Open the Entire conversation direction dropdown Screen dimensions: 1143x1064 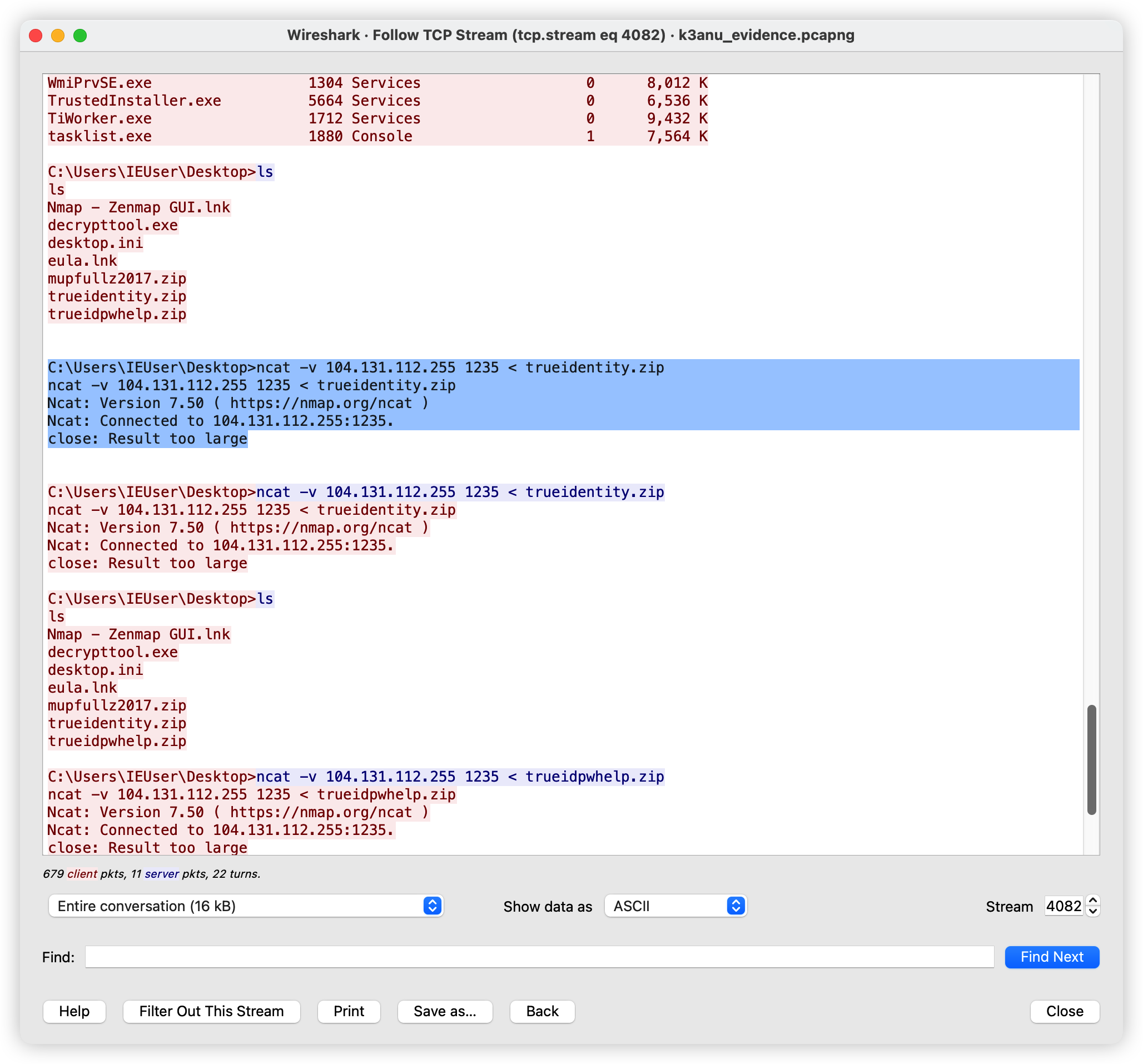pyautogui.click(x=246, y=906)
